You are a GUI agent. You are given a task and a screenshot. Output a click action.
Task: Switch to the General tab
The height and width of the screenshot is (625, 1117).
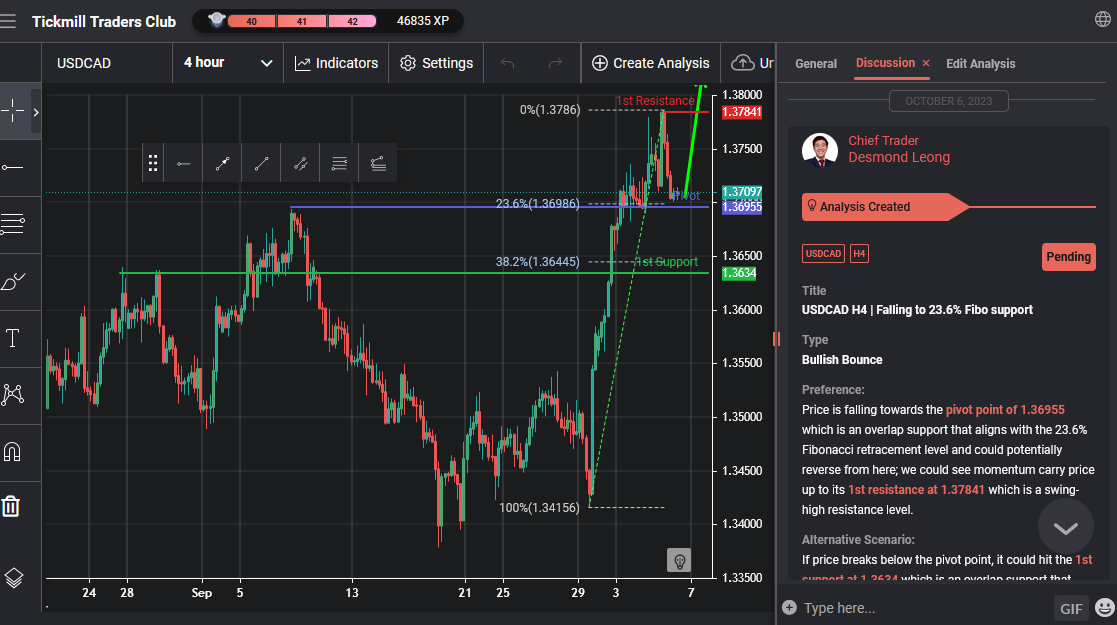coord(816,63)
